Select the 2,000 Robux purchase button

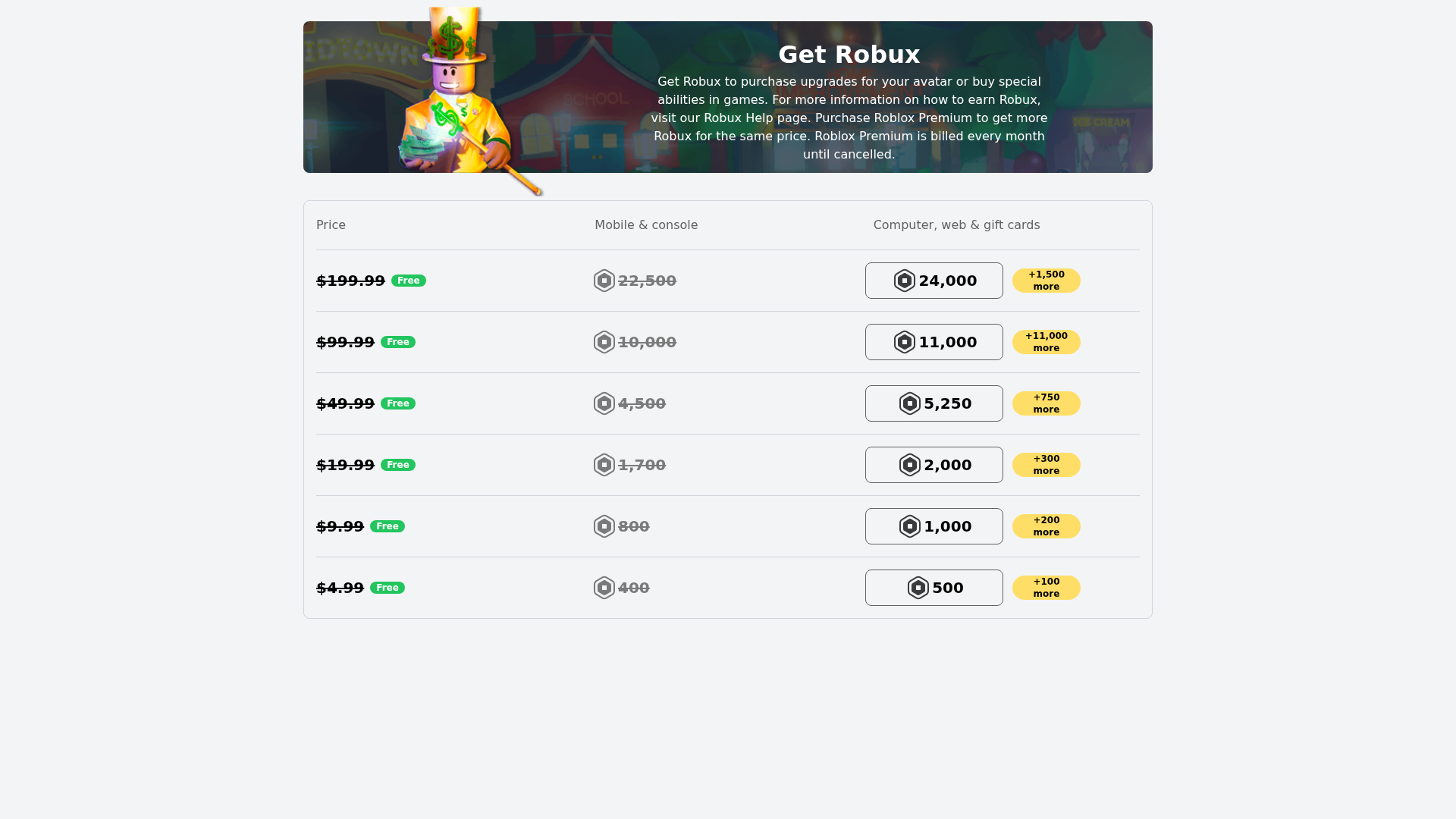point(934,464)
